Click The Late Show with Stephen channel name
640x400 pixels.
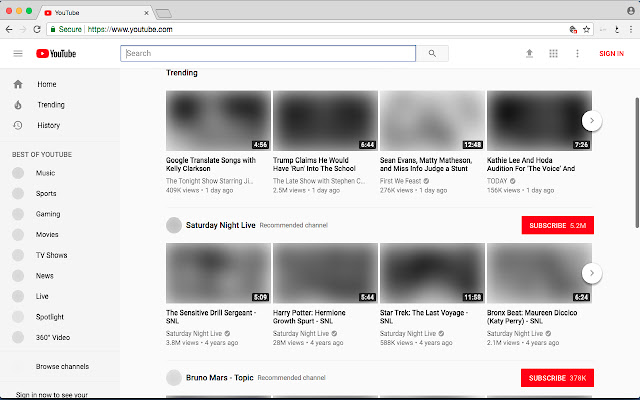(x=319, y=181)
